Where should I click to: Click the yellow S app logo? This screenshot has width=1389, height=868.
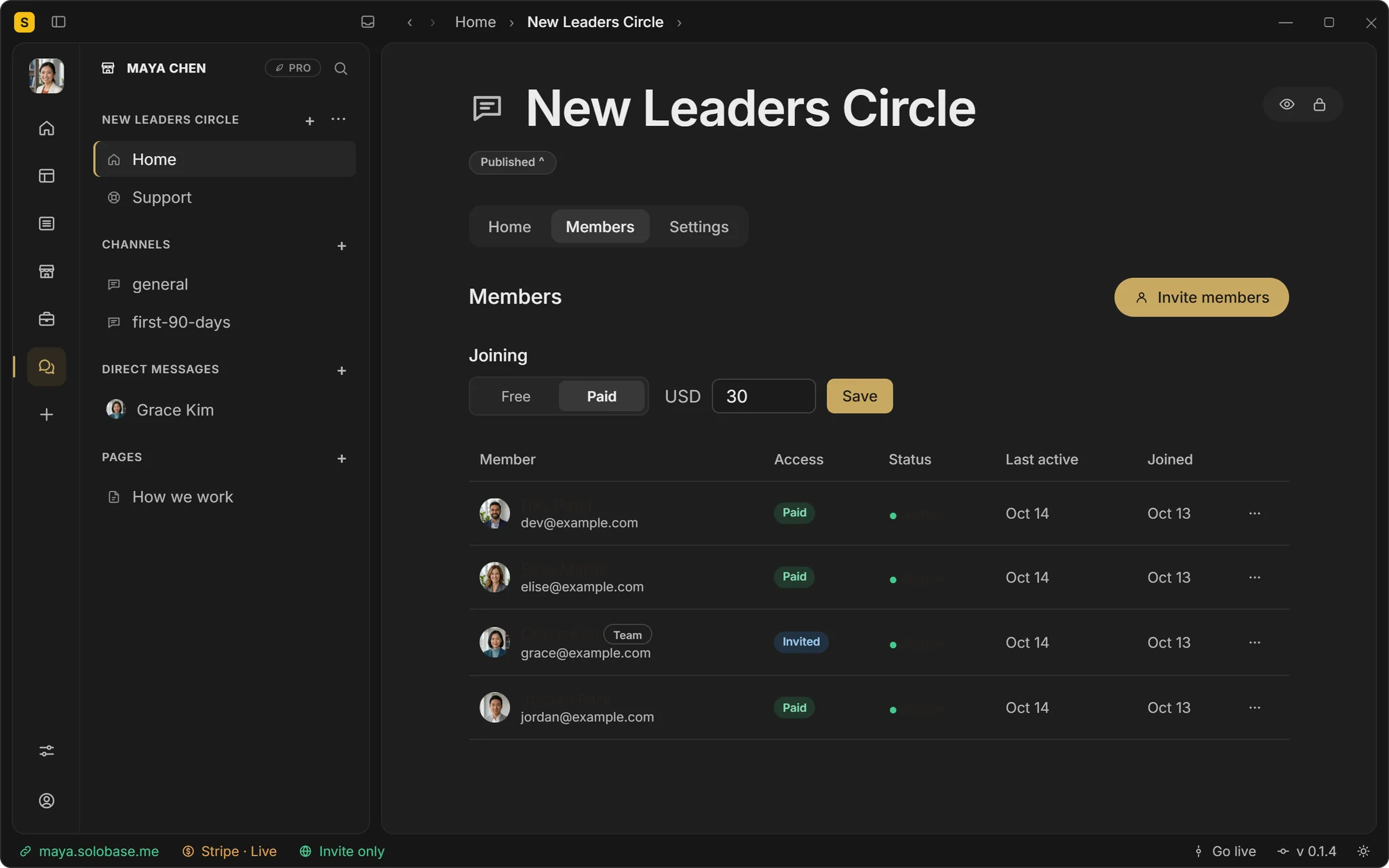pyautogui.click(x=24, y=22)
